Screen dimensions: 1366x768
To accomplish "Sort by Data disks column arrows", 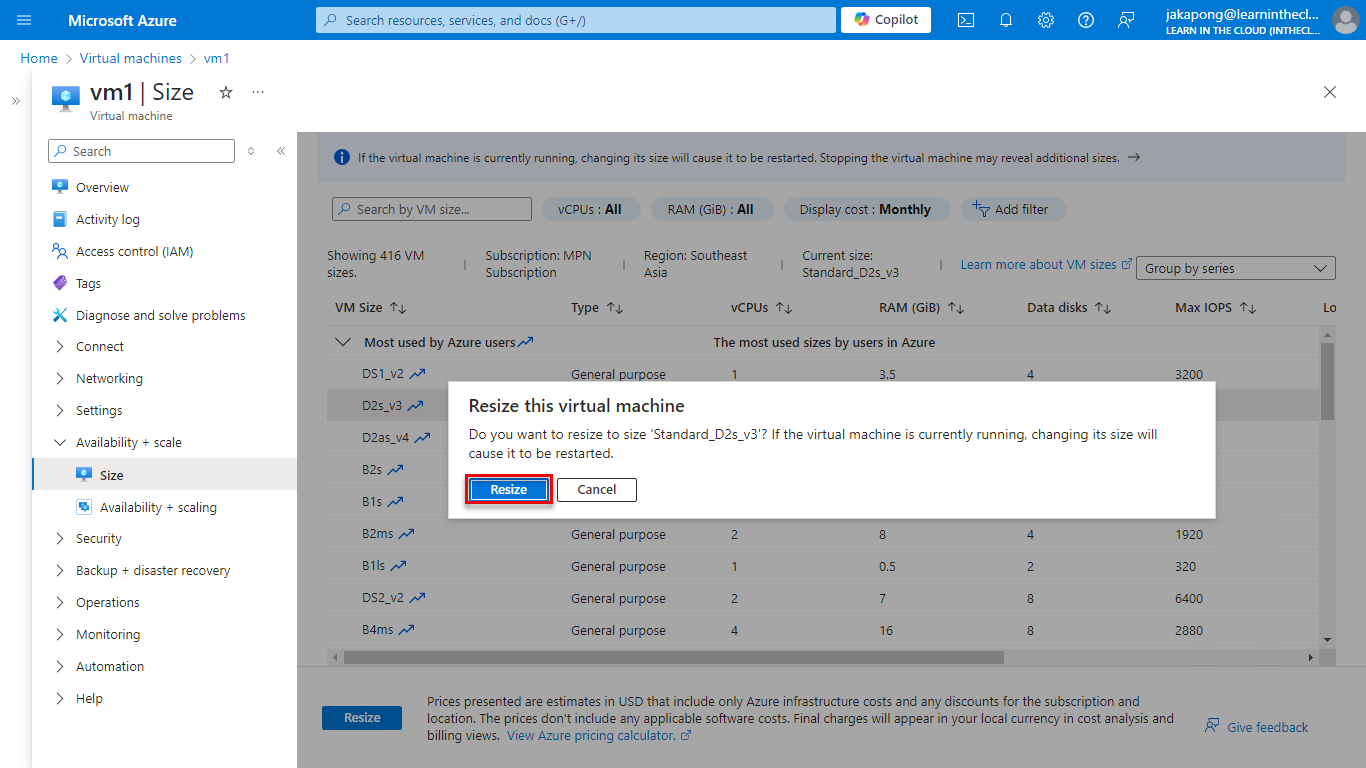I will tap(1102, 308).
